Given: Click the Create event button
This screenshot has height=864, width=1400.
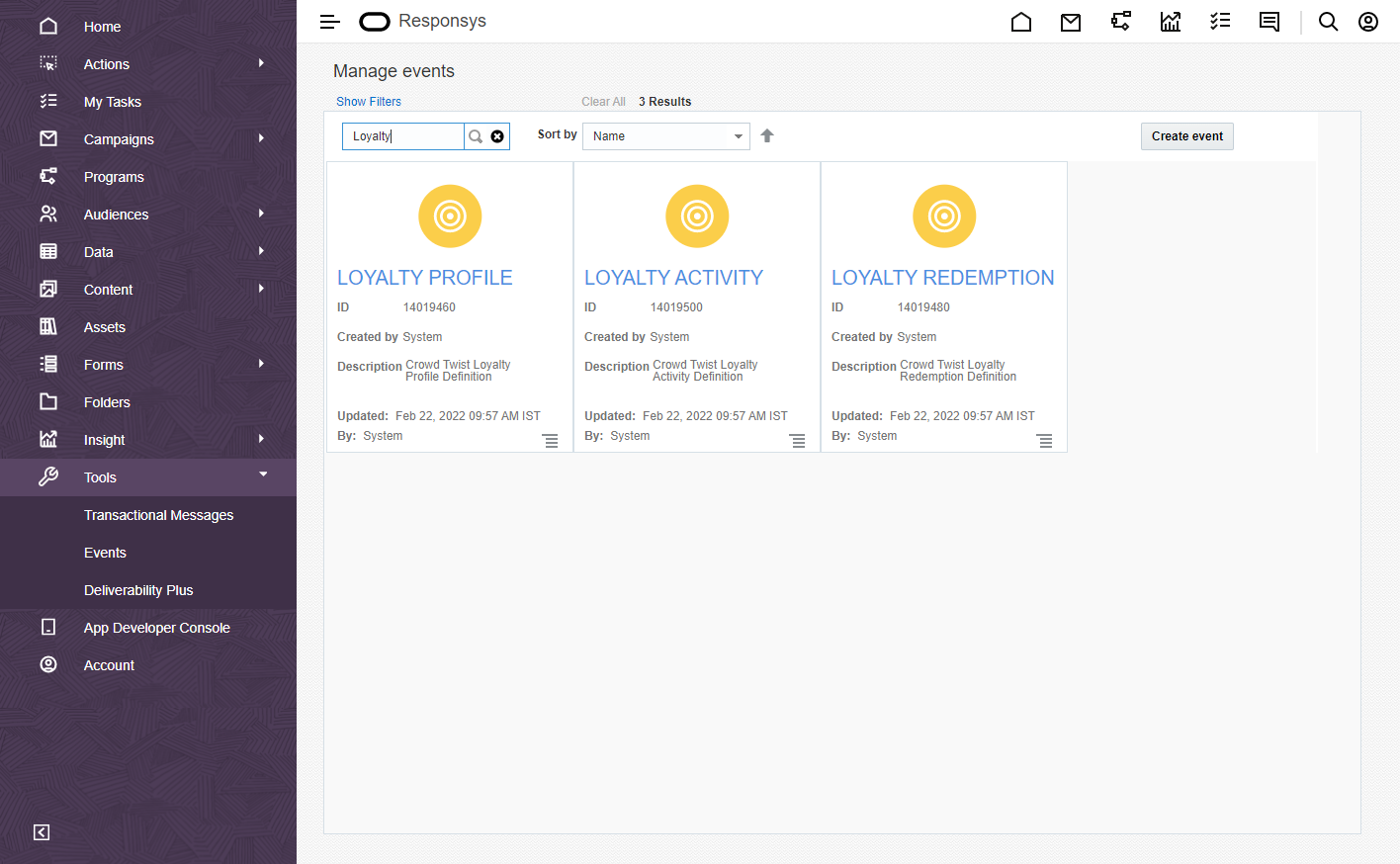Looking at the screenshot, I should coord(1186,135).
